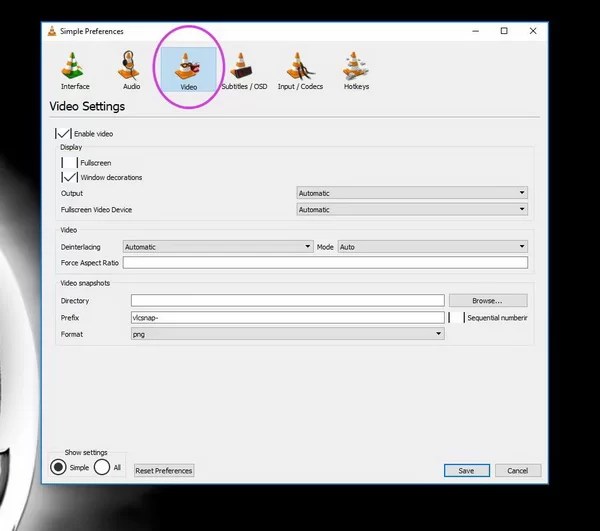The height and width of the screenshot is (531, 600).
Task: Click the Deinterlacing label
Action: [x=80, y=247]
